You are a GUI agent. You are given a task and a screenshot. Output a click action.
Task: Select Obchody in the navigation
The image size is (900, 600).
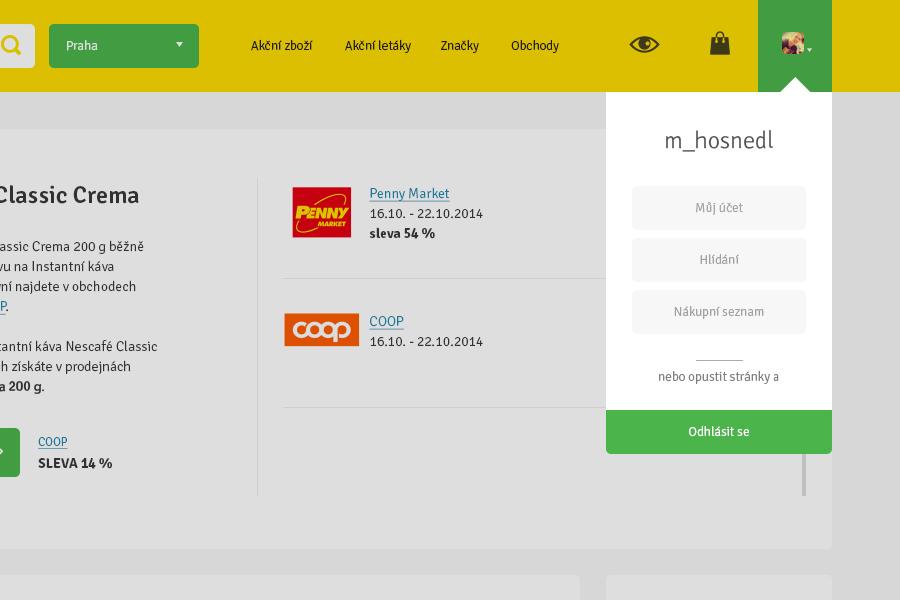(534, 46)
